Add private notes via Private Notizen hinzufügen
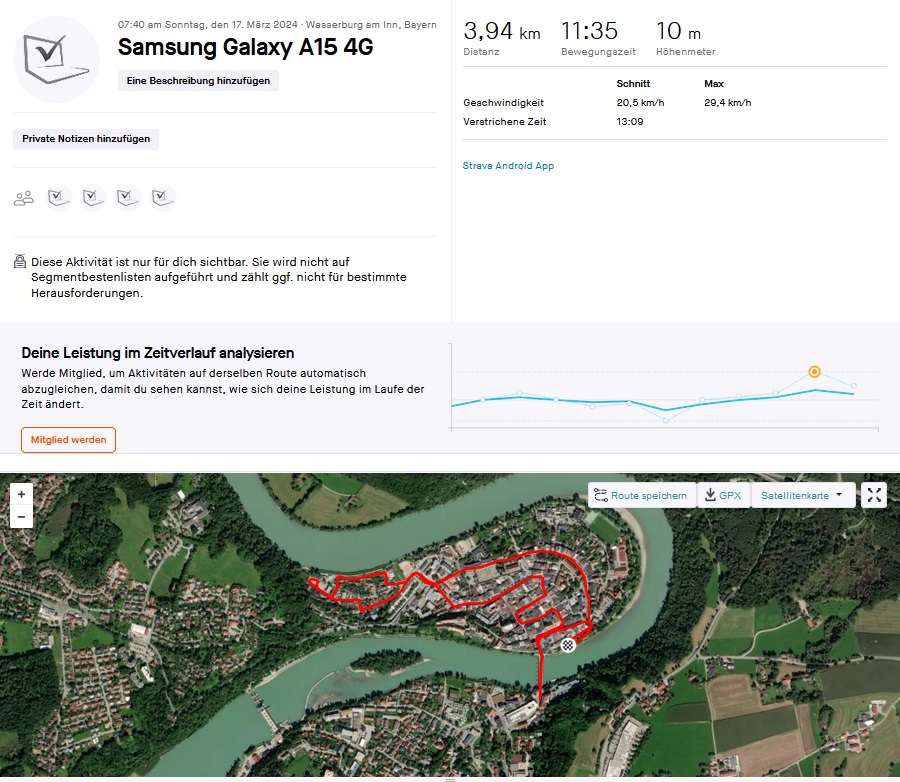 86,139
